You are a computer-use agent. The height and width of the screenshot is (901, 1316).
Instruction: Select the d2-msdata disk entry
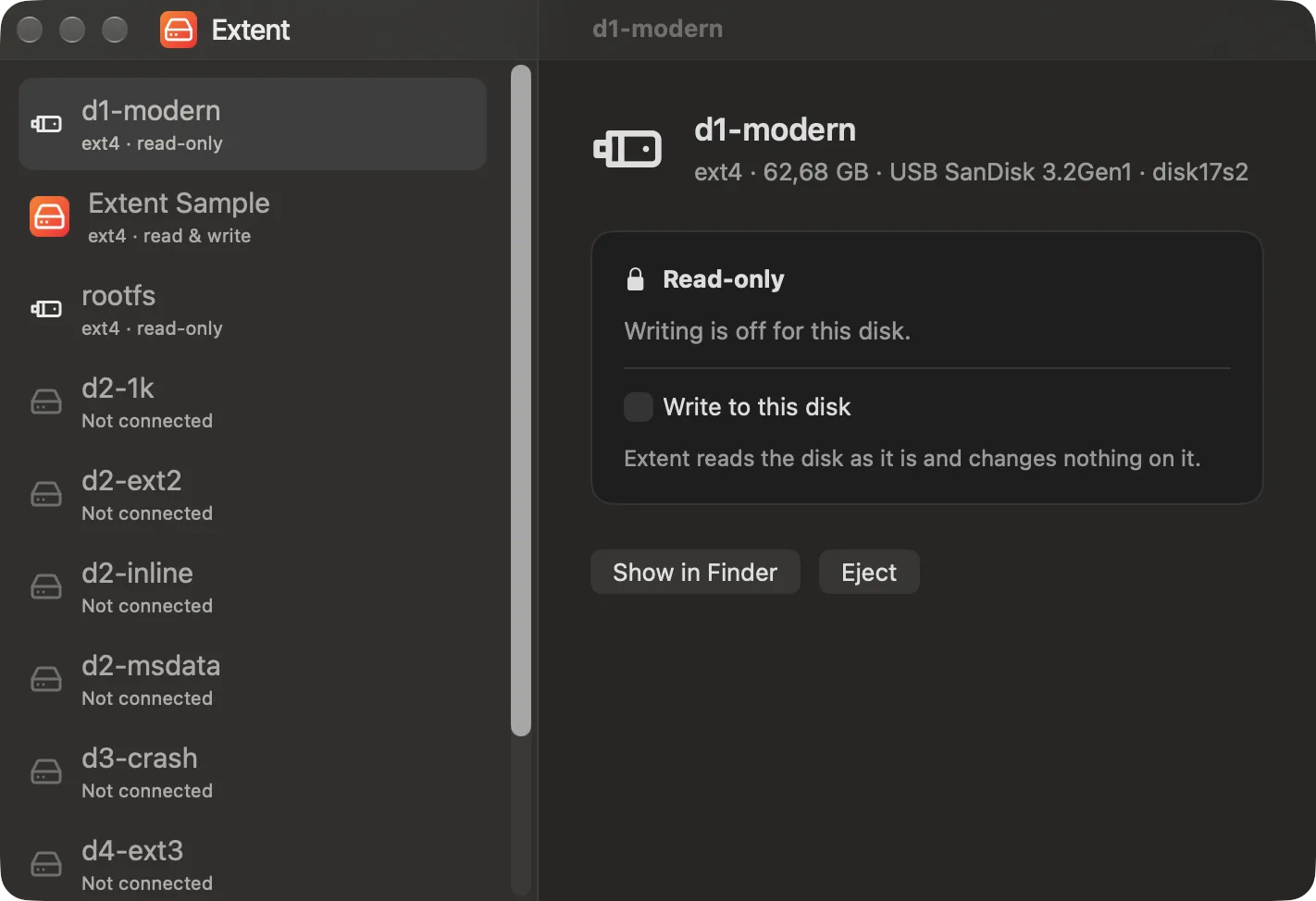coord(253,679)
